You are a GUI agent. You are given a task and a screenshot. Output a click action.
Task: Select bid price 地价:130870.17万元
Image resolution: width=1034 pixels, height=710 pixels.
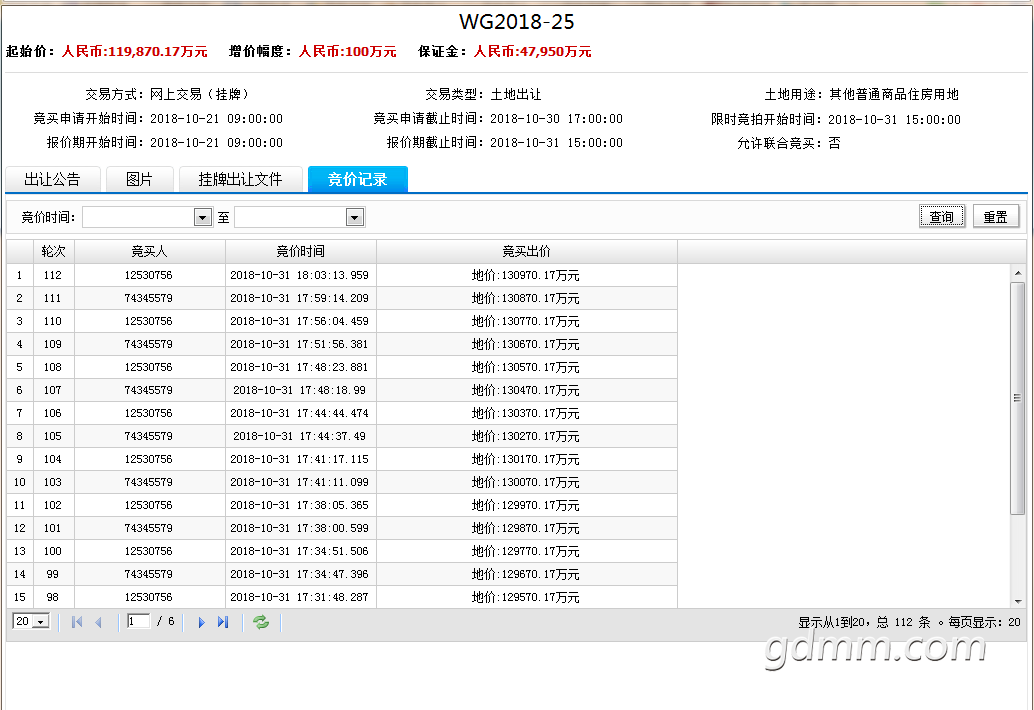click(x=526, y=298)
